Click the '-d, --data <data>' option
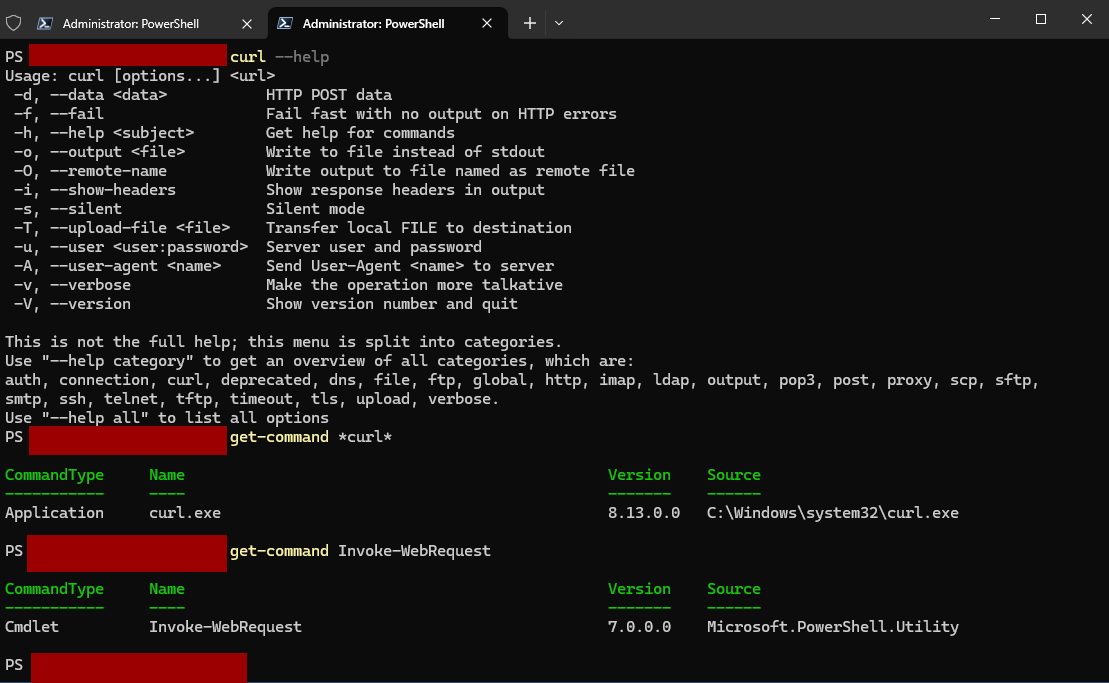The width and height of the screenshot is (1109, 683). click(x=91, y=95)
